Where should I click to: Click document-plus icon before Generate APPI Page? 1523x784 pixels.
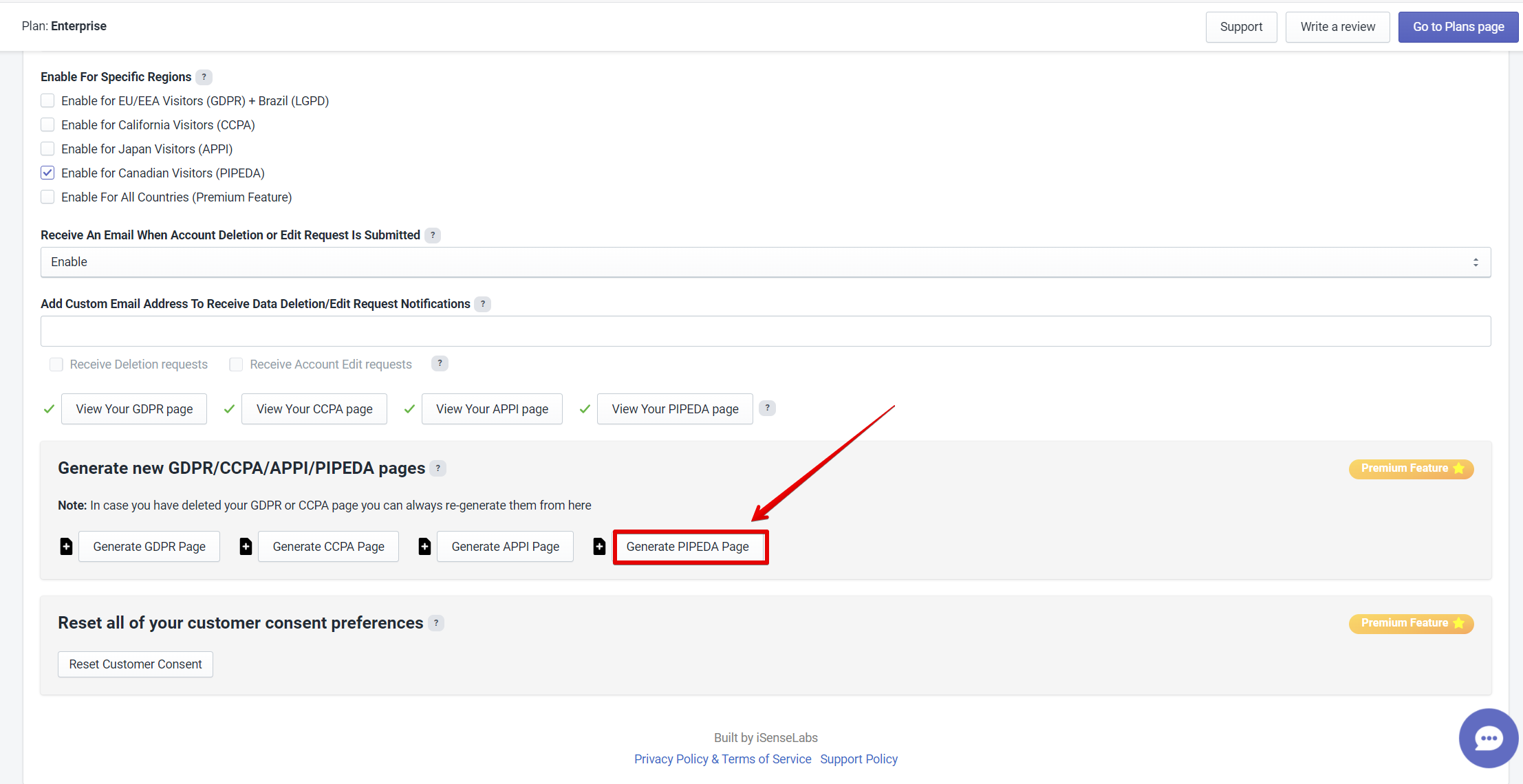(424, 547)
